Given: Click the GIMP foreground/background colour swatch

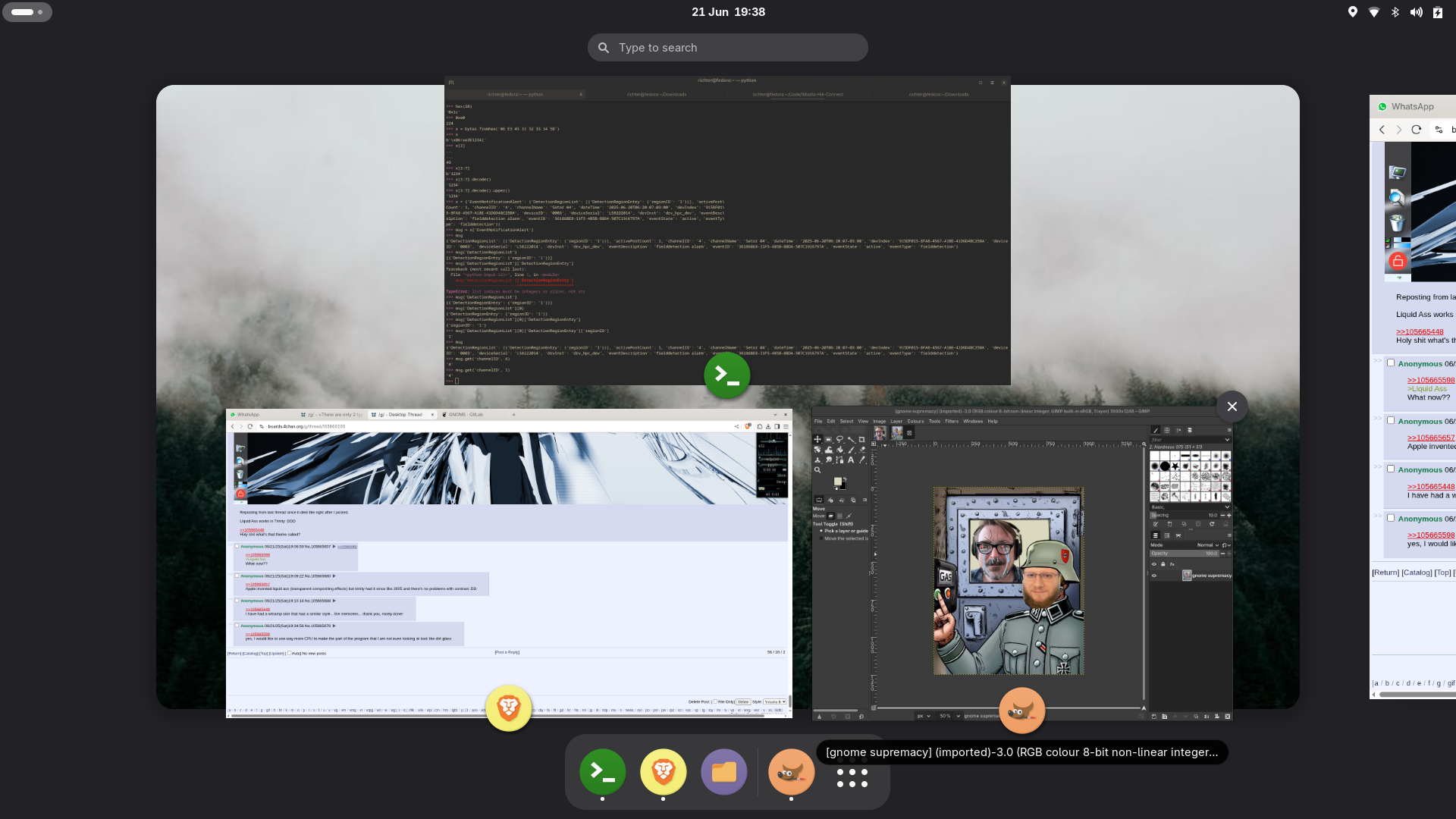Looking at the screenshot, I should 840,484.
